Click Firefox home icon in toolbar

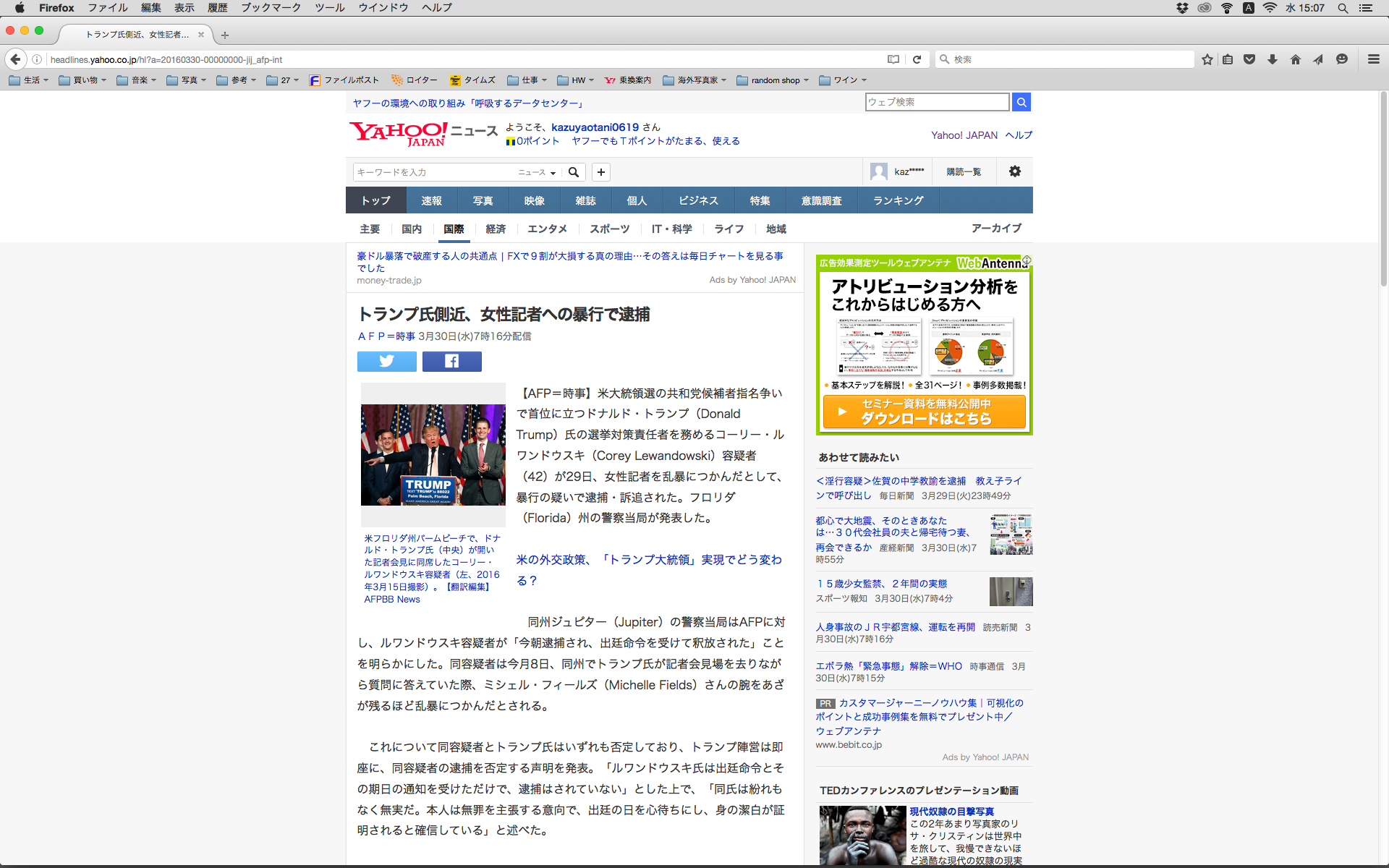(1295, 59)
